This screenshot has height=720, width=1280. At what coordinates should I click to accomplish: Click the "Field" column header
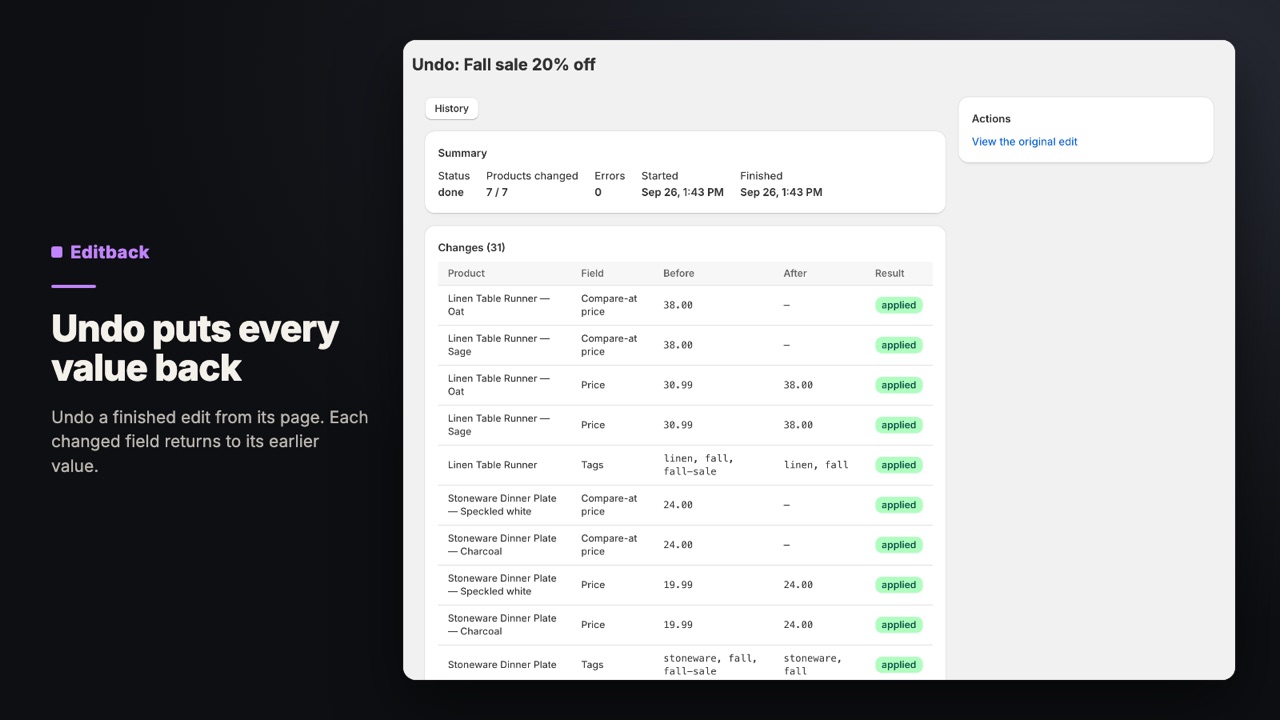click(x=592, y=273)
